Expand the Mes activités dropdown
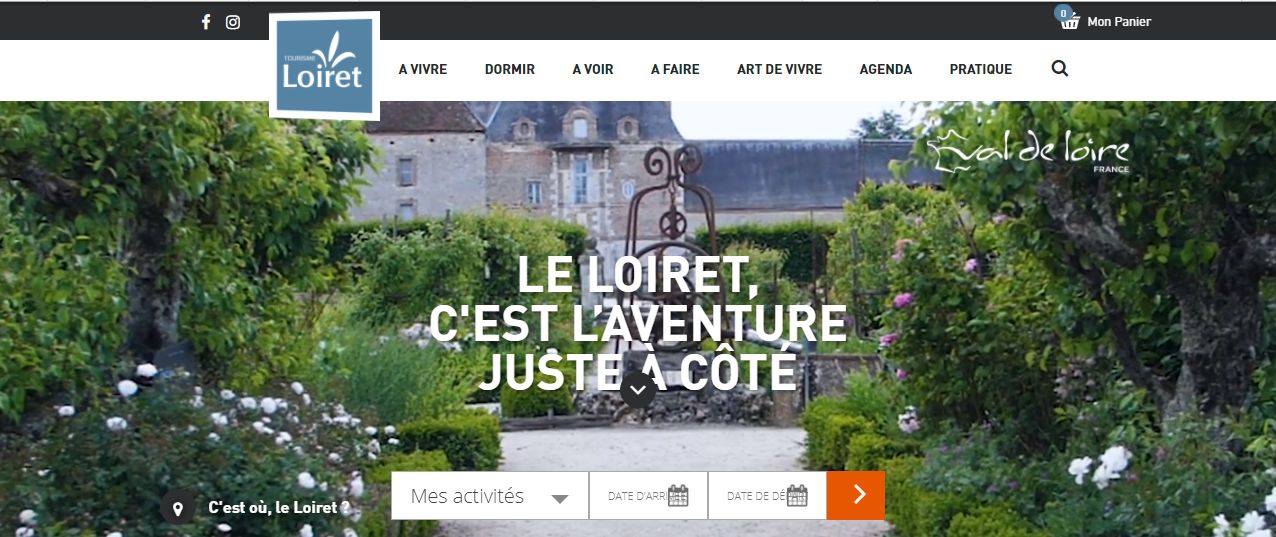 489,496
